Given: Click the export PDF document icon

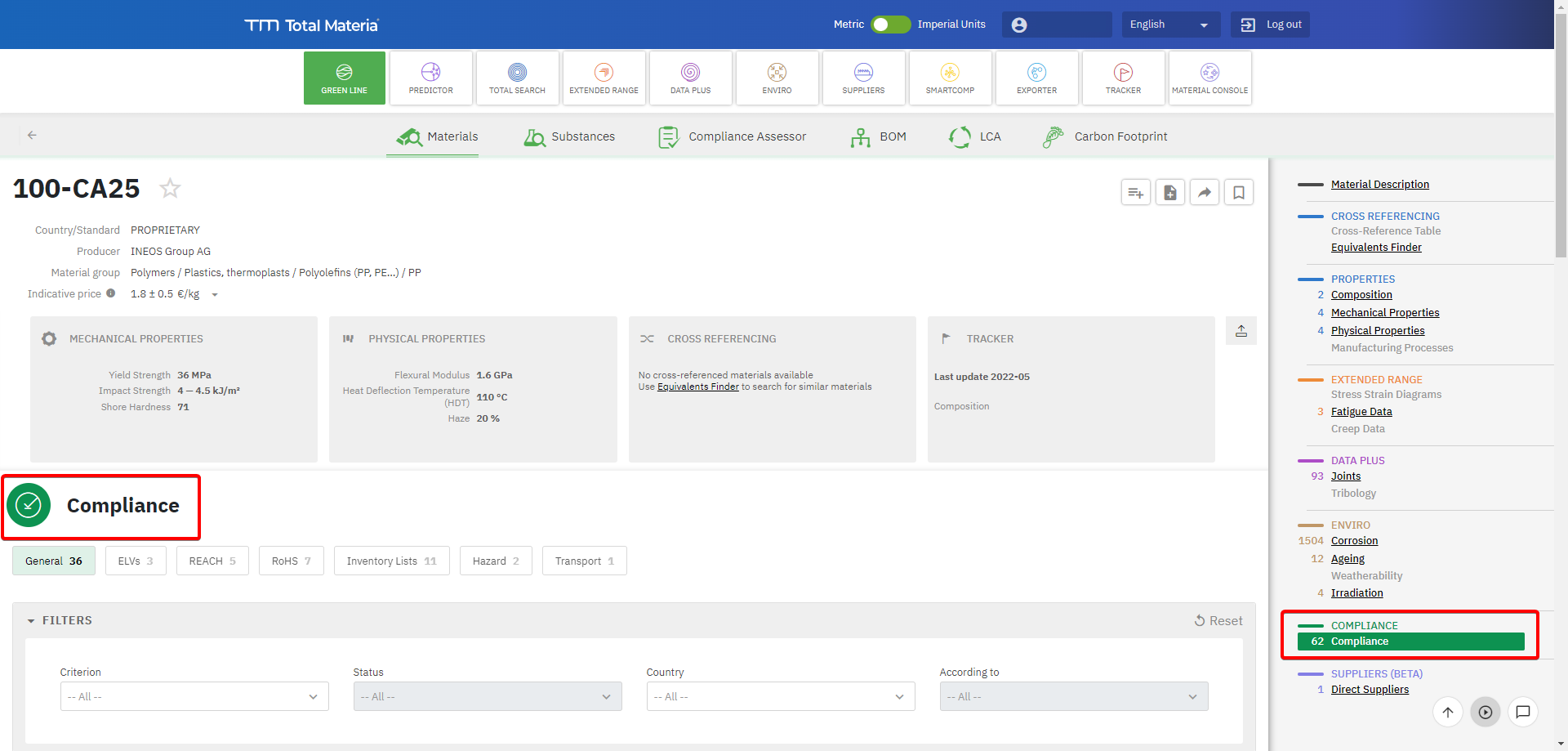Looking at the screenshot, I should pos(1169,192).
